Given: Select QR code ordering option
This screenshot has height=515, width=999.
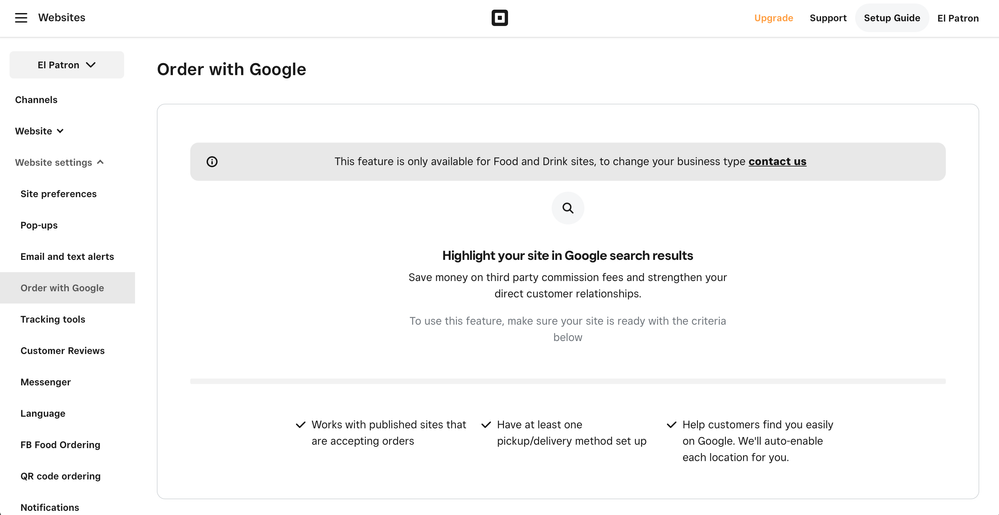Looking at the screenshot, I should tap(60, 476).
